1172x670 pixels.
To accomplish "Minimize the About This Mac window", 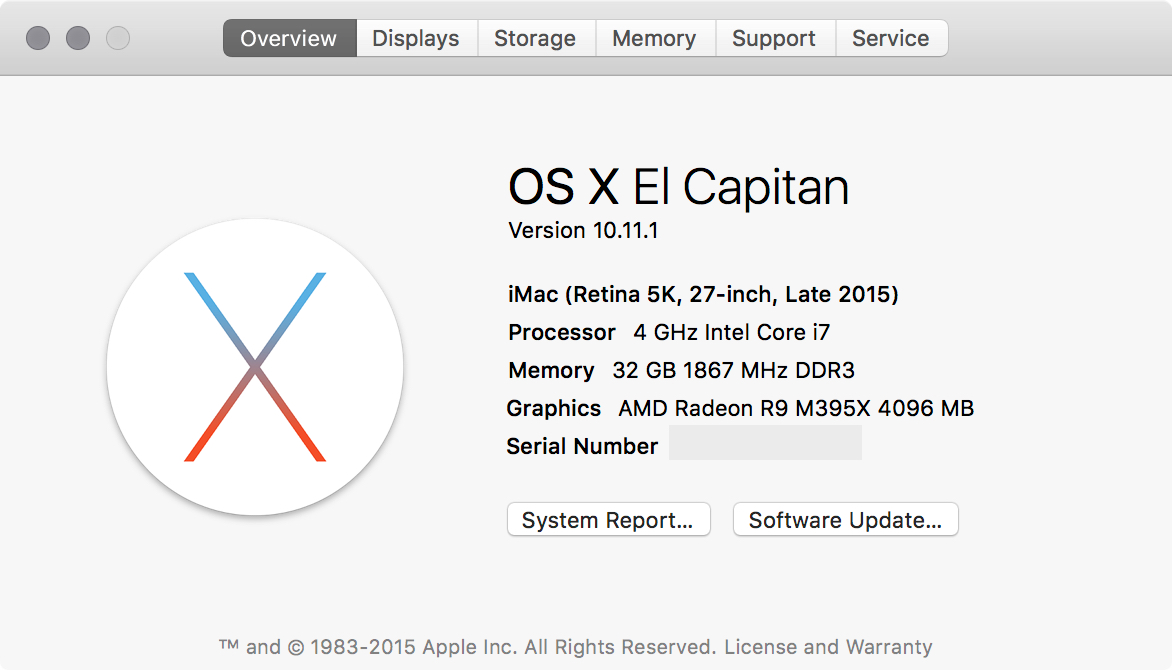I will [78, 38].
